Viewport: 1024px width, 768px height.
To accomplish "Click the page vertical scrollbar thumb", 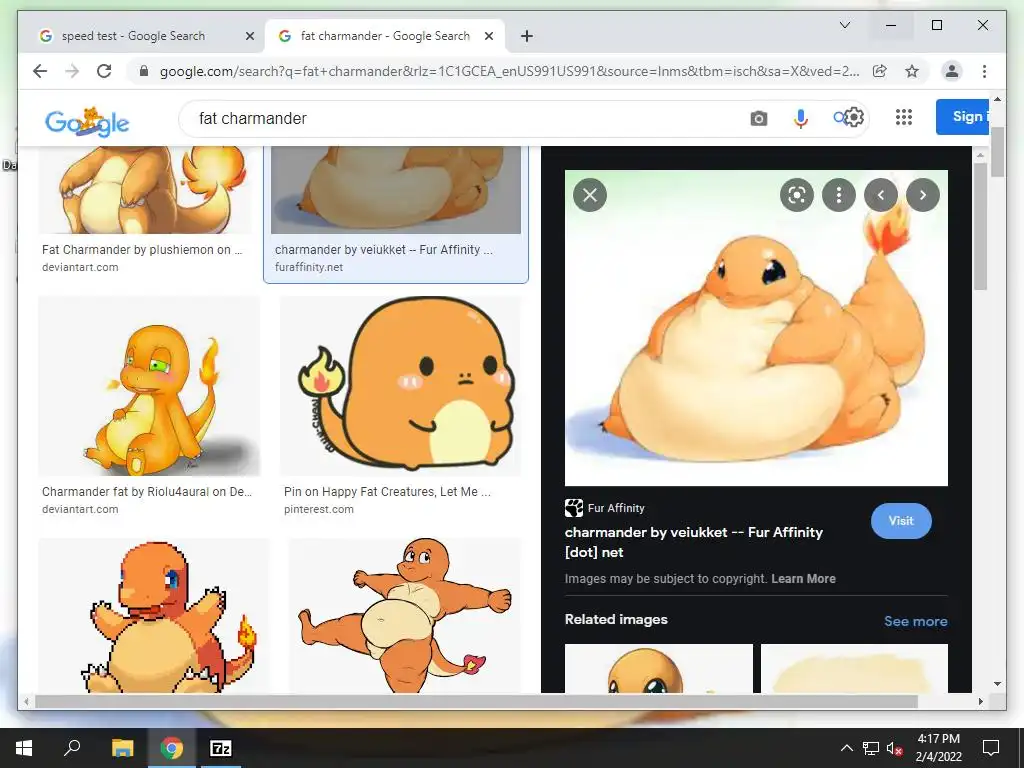I will click(x=997, y=152).
